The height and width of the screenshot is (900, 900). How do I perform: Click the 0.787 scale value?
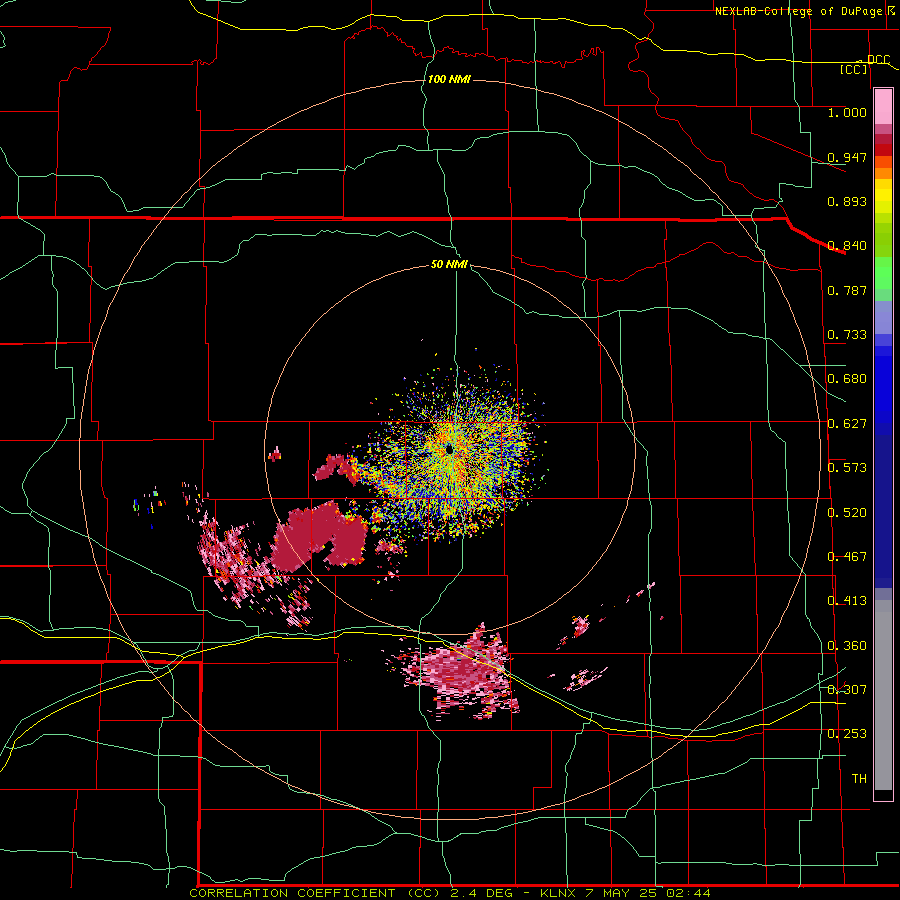(847, 290)
